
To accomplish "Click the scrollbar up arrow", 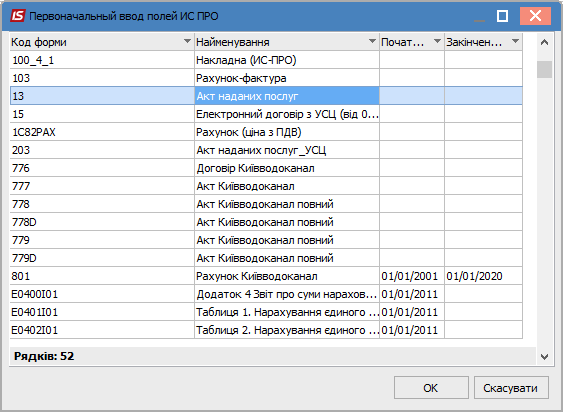I will (544, 42).
